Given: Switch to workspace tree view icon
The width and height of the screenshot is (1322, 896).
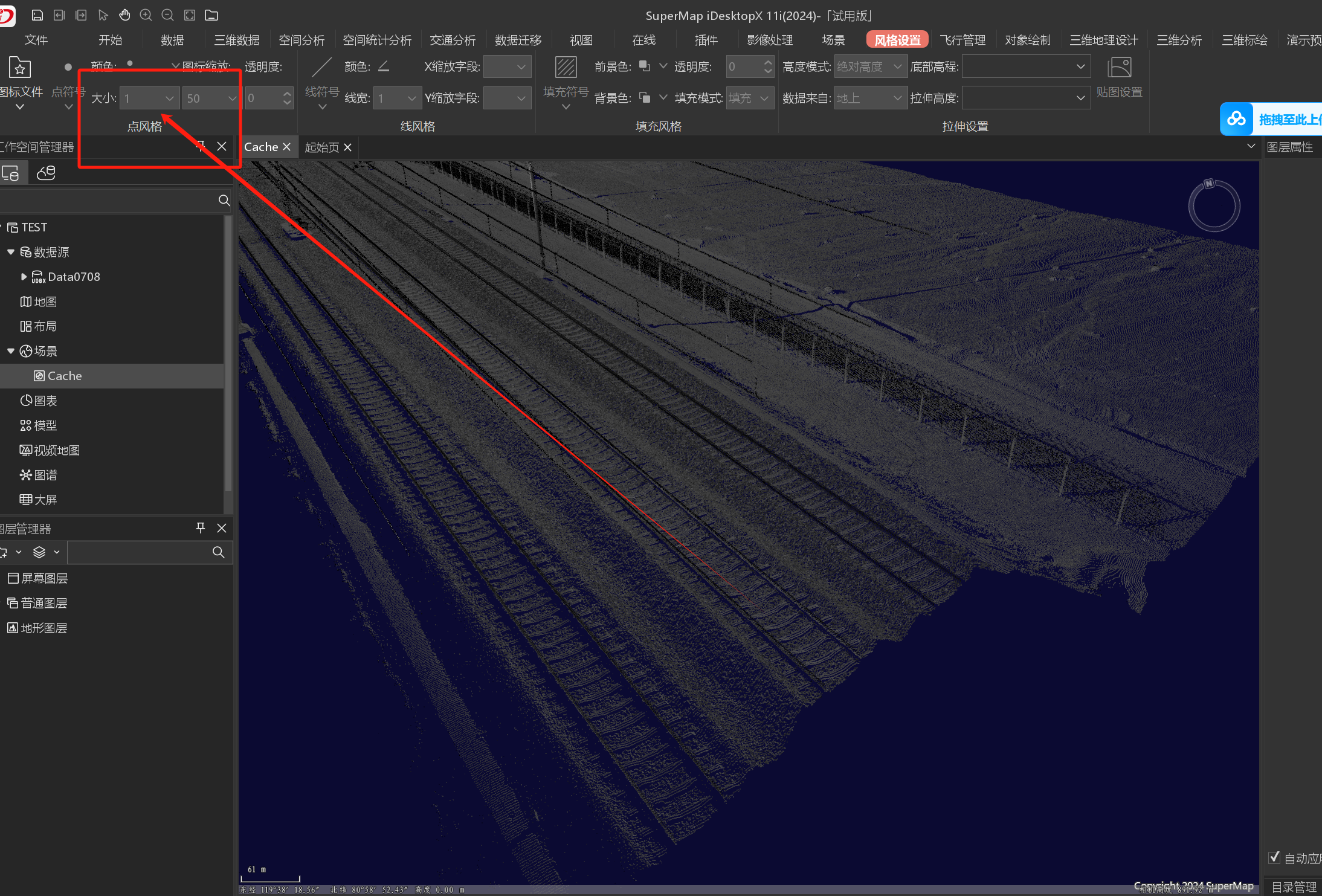Looking at the screenshot, I should [11, 173].
